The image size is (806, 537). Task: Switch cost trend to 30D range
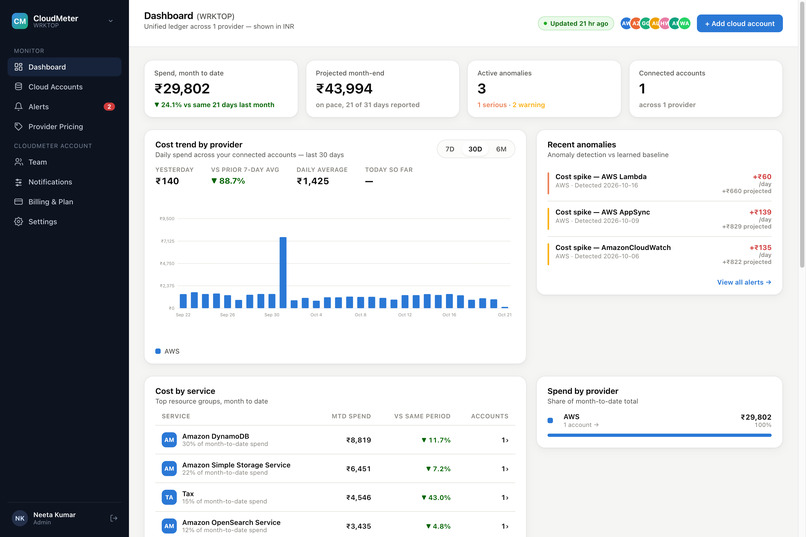tap(475, 149)
